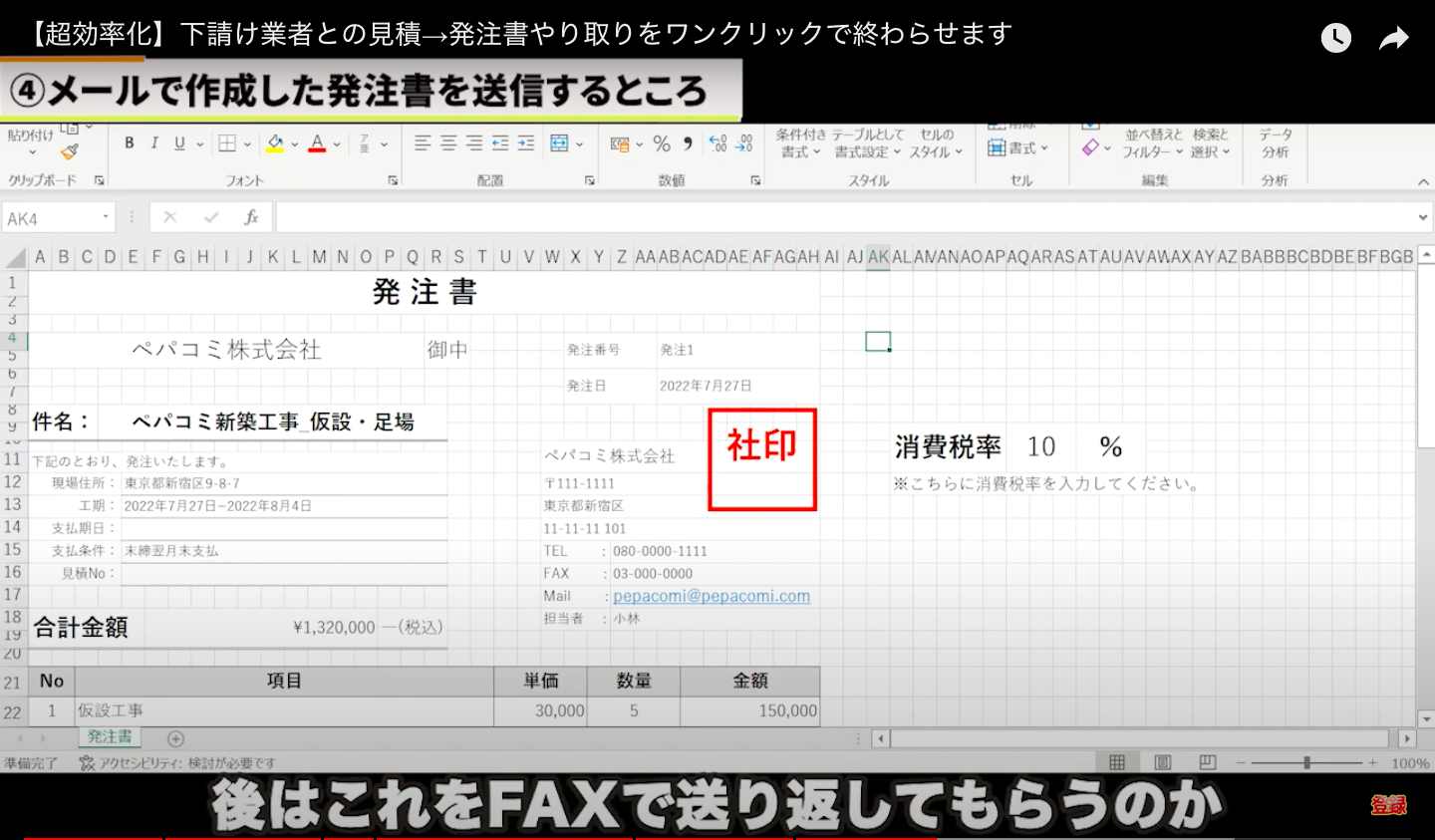The image size is (1435, 840).
Task: Click the merge and center cells icon
Action: [x=559, y=143]
